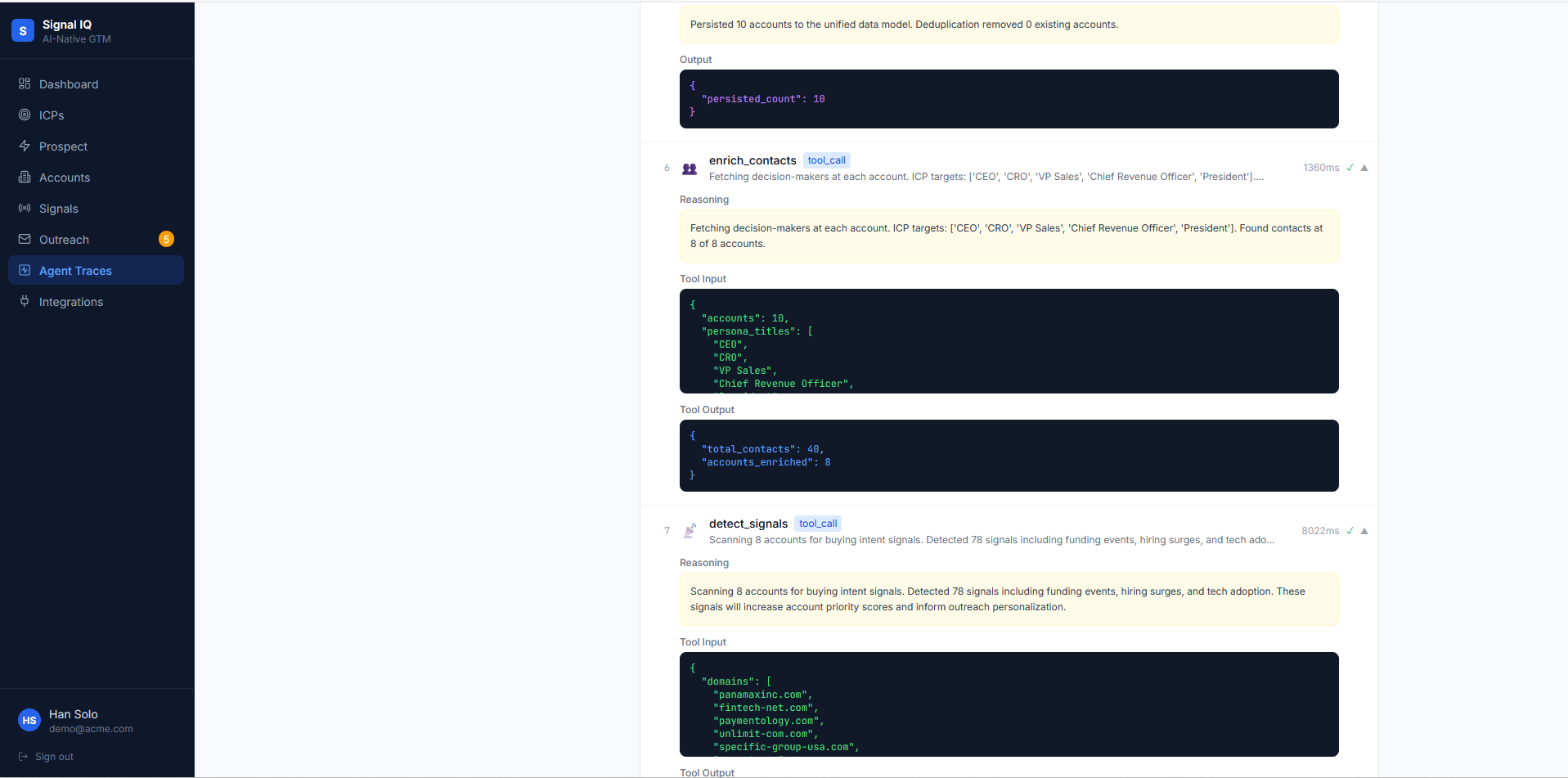The height and width of the screenshot is (778, 1568).
Task: Click the enrich_contacts Tool Input code block
Action: [x=1009, y=341]
